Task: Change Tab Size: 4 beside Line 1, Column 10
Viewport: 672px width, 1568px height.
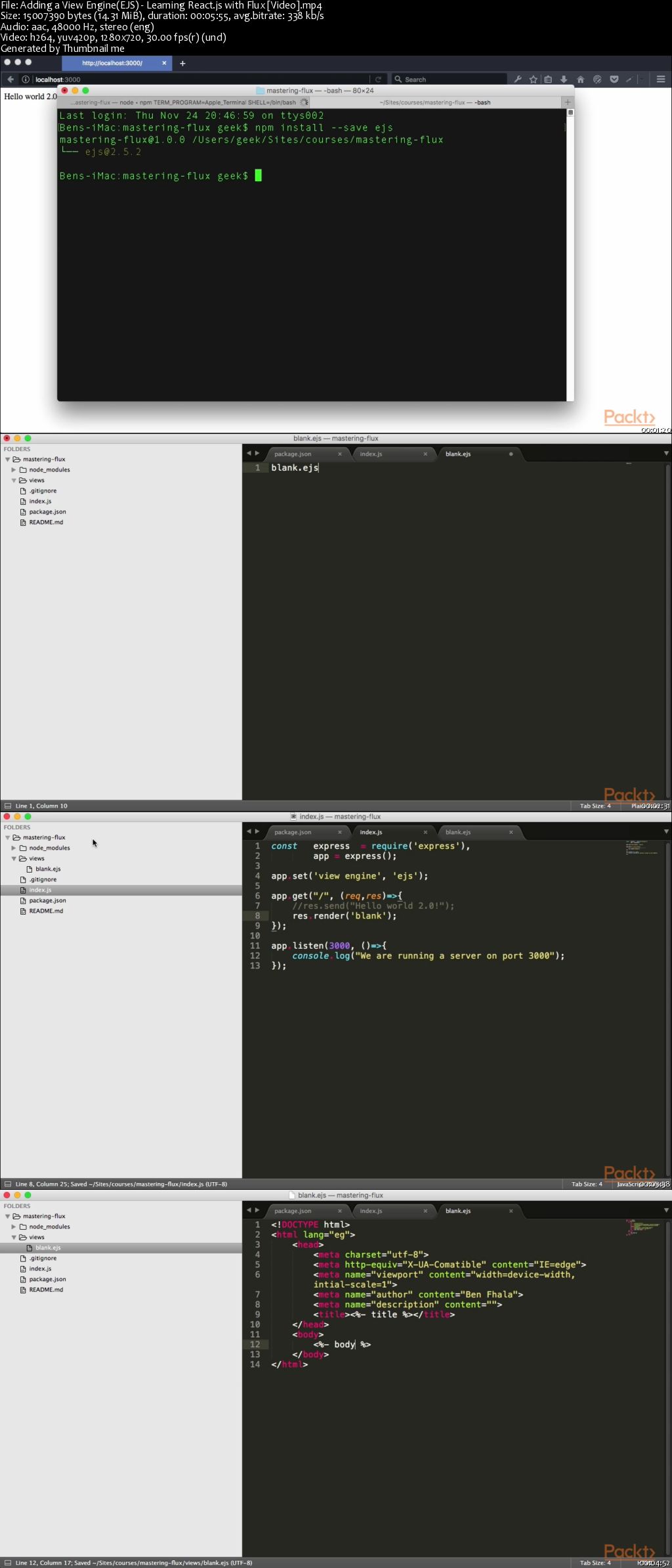Action: 595,806
